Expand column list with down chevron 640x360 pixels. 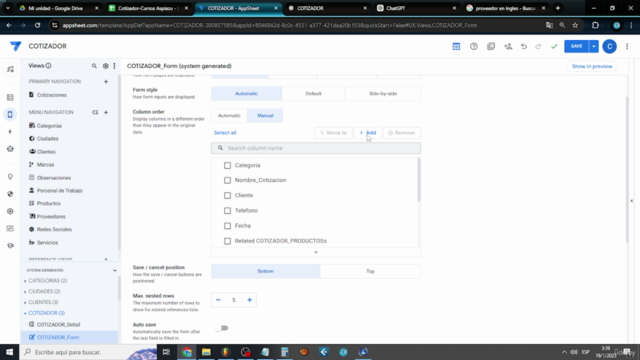[316, 253]
